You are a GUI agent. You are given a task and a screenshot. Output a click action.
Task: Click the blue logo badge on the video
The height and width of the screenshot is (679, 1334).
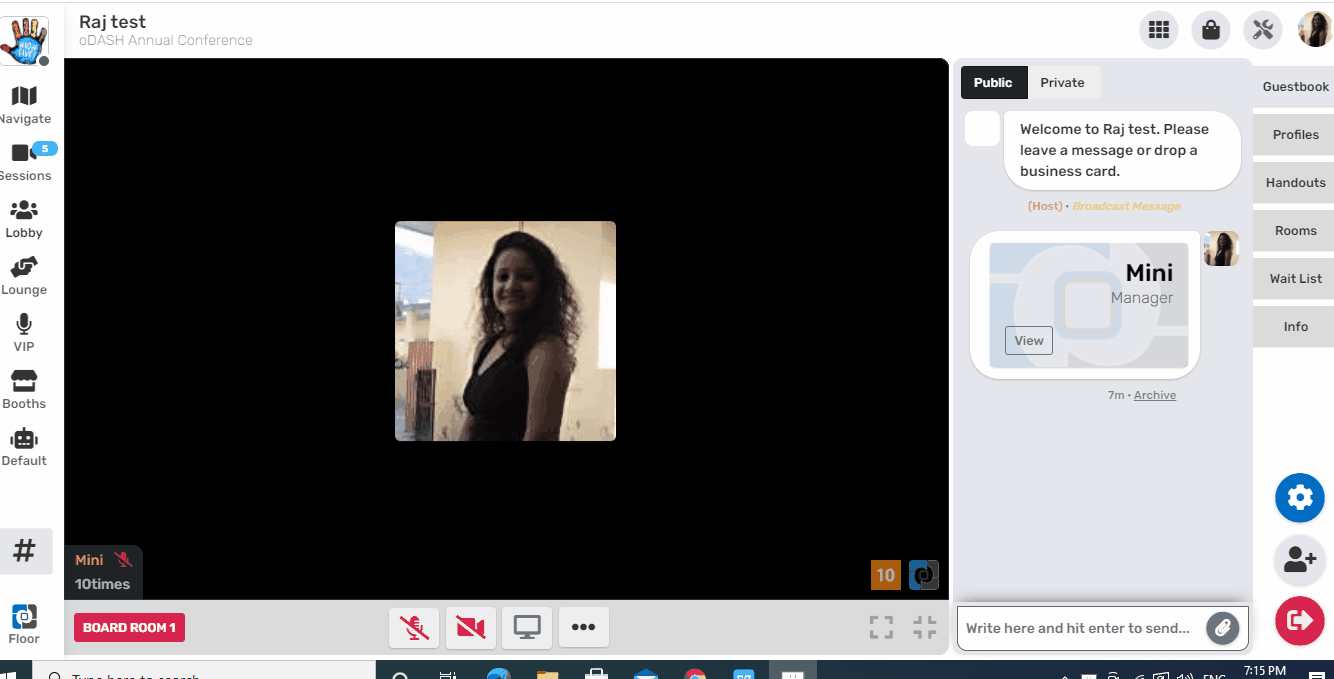(924, 575)
